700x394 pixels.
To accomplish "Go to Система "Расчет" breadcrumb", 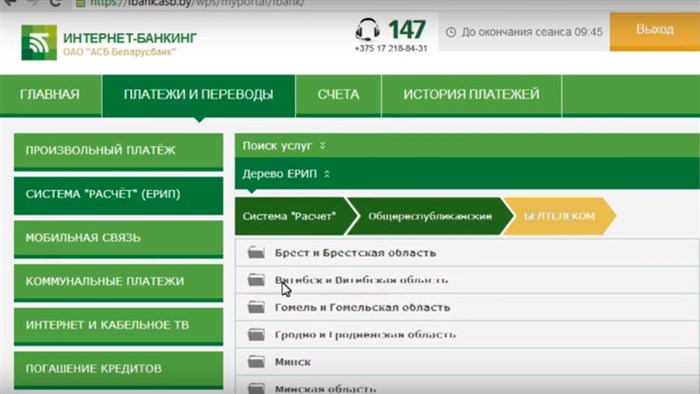I will click(296, 216).
